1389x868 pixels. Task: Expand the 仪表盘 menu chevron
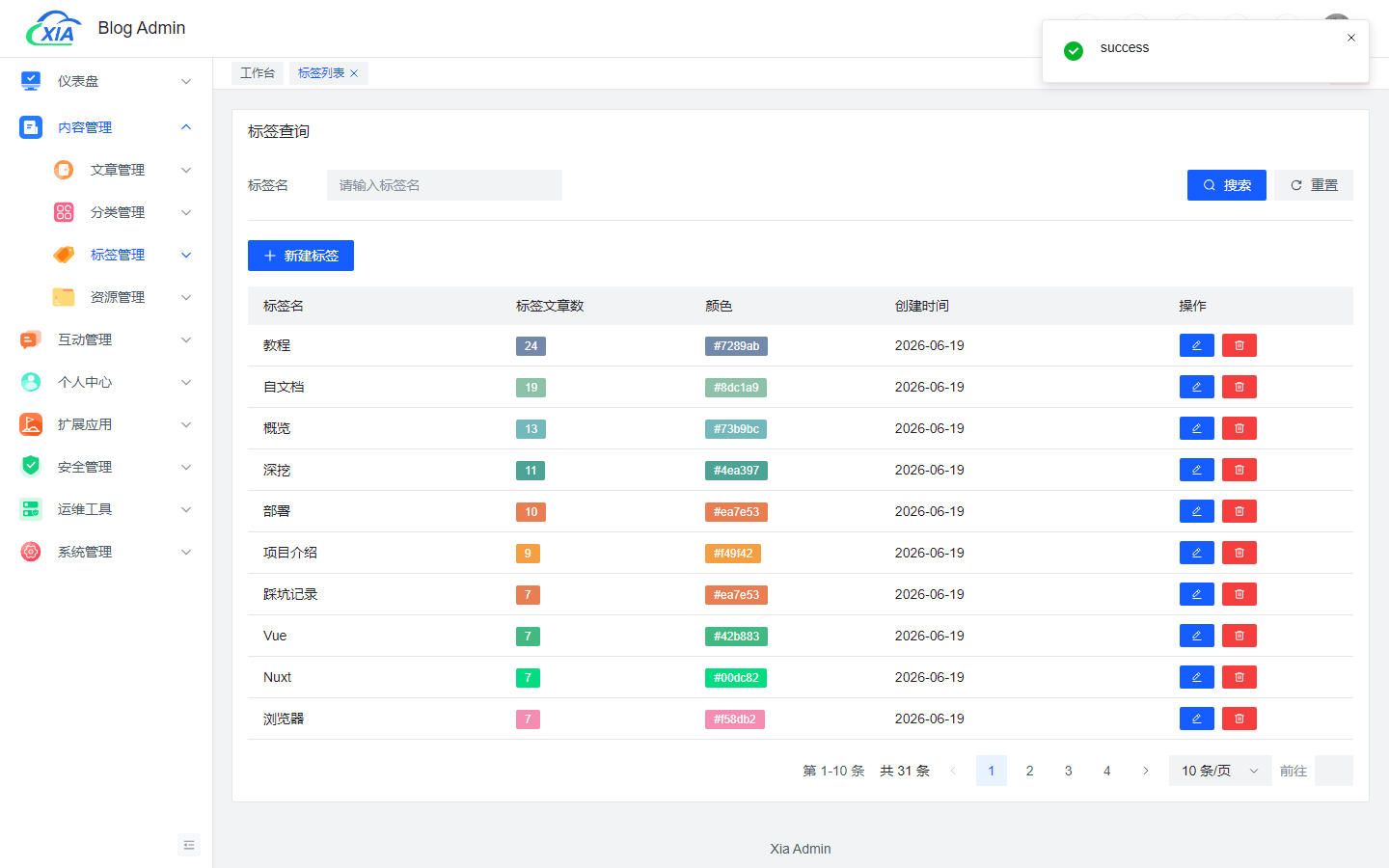coord(186,81)
